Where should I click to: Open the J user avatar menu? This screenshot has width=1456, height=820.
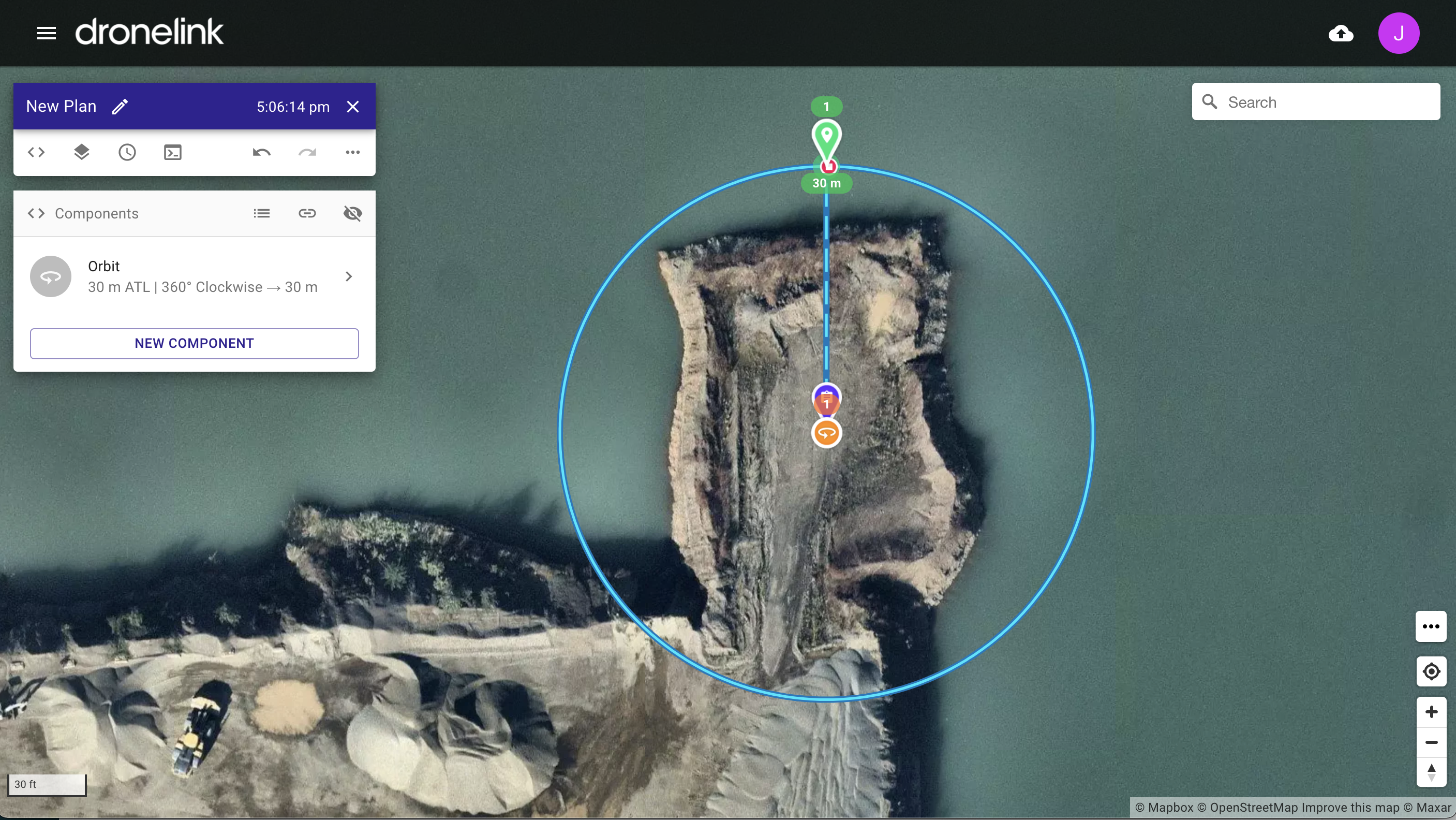coord(1399,33)
